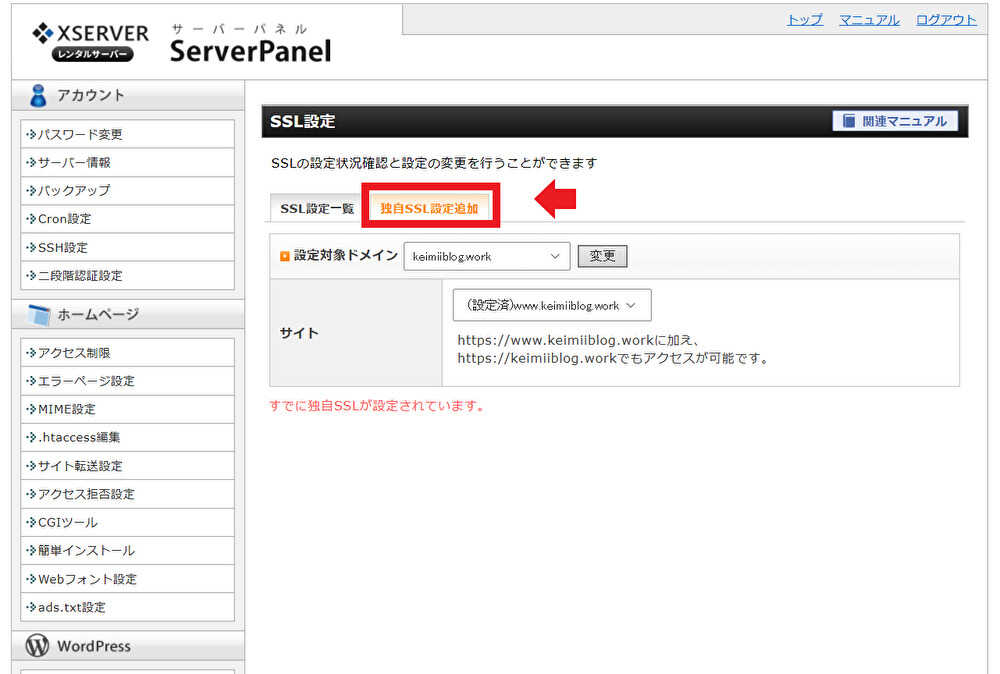Switch to the SSL設定一覧 tab
Image resolution: width=1000 pixels, height=674 pixels.
[x=317, y=208]
